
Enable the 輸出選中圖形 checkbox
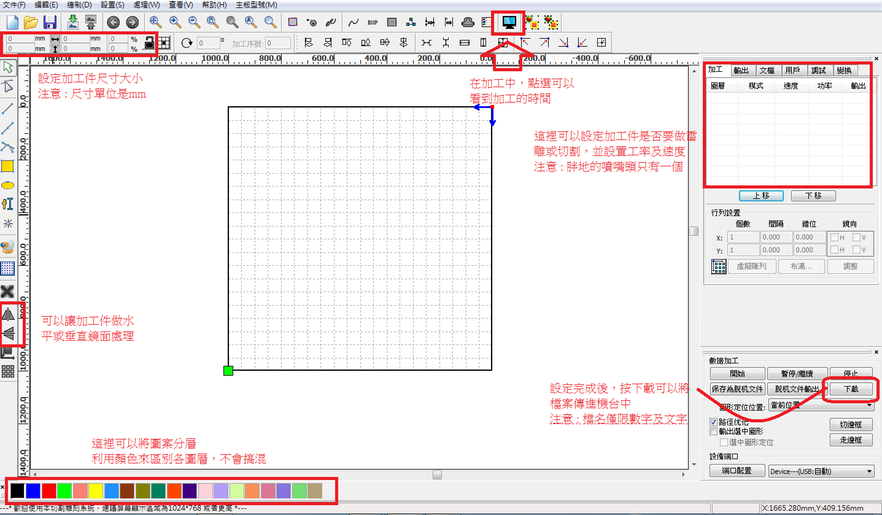(x=714, y=431)
